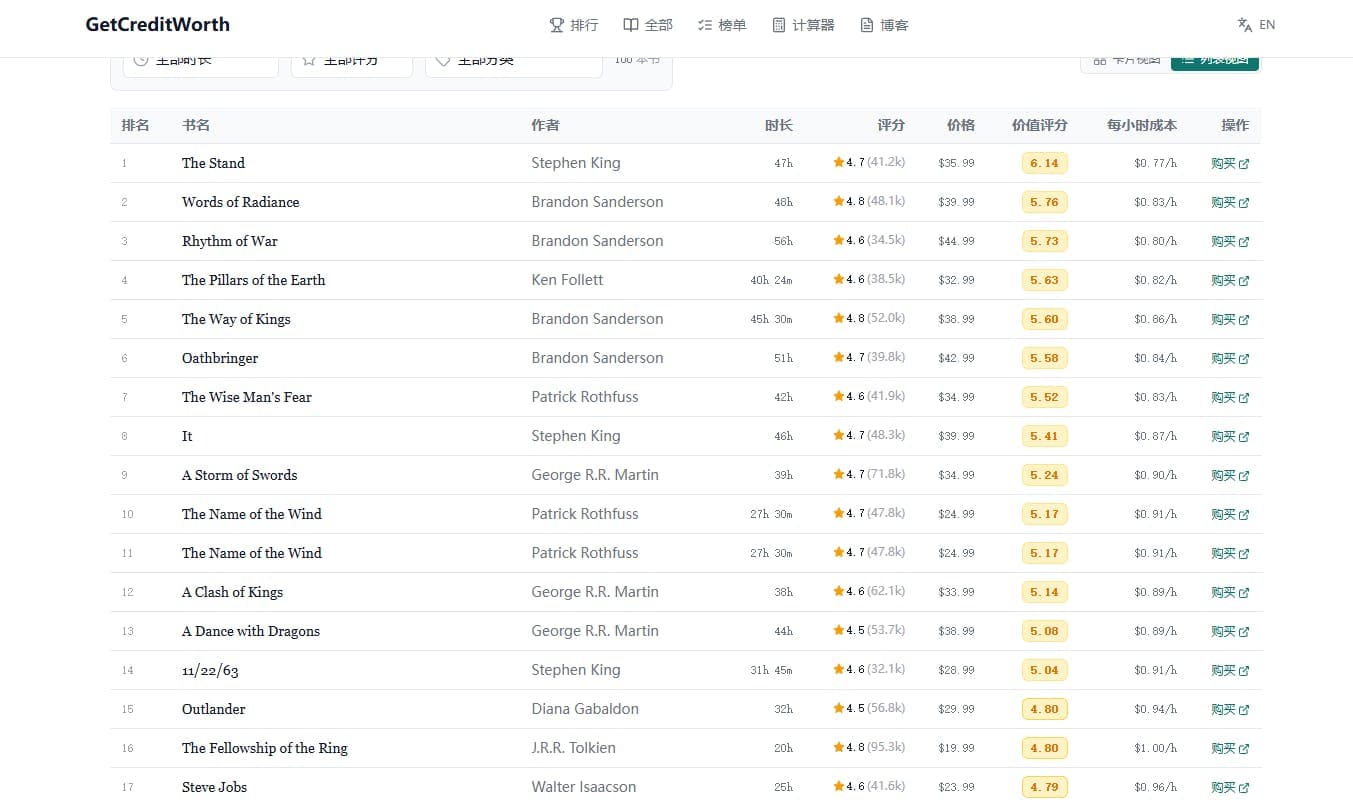Click the 作者 column header

546,125
